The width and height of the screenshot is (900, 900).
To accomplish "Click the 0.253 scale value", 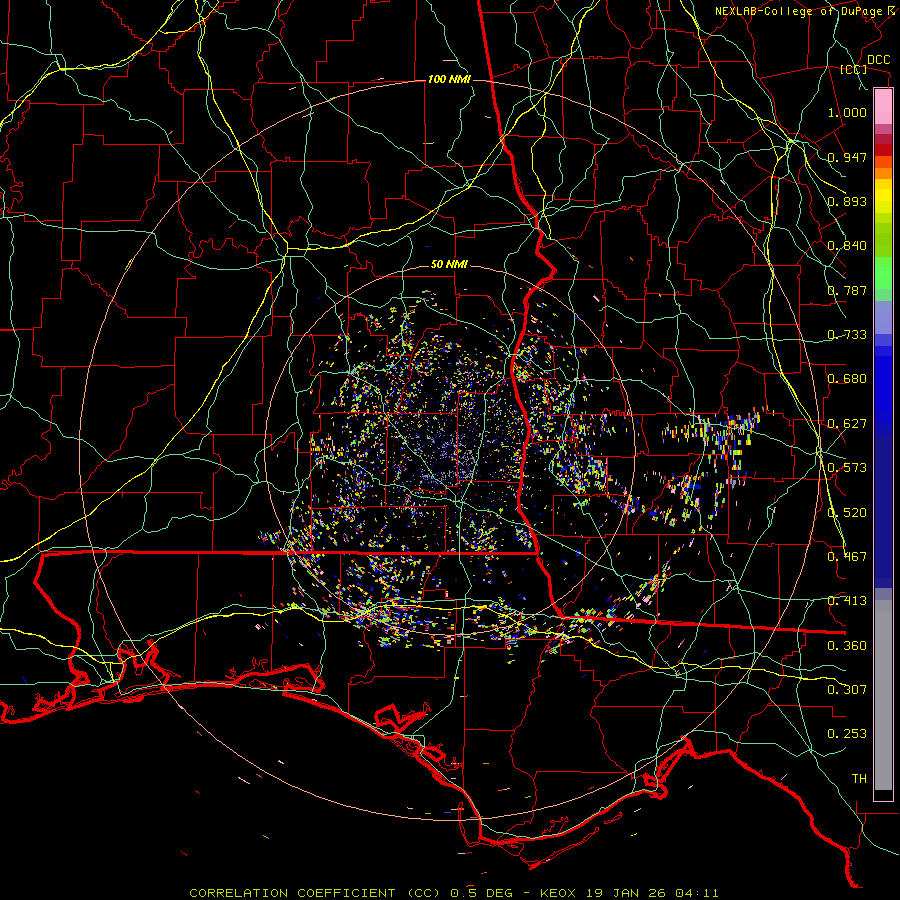I will (x=847, y=734).
